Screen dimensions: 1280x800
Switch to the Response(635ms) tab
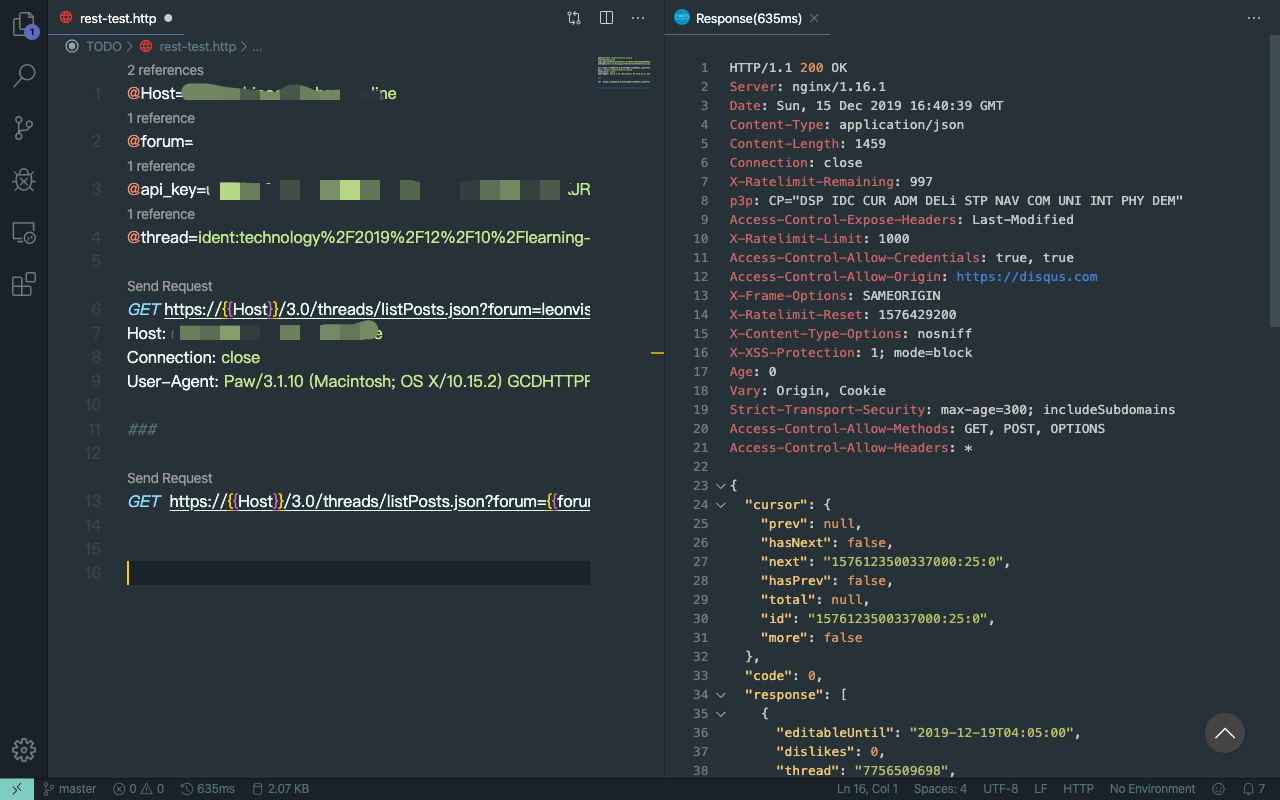click(748, 18)
